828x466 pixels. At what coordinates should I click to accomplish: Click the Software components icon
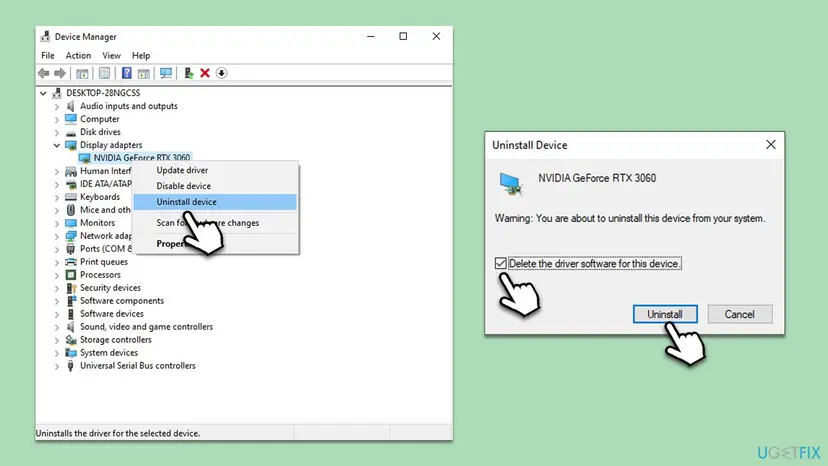71,301
